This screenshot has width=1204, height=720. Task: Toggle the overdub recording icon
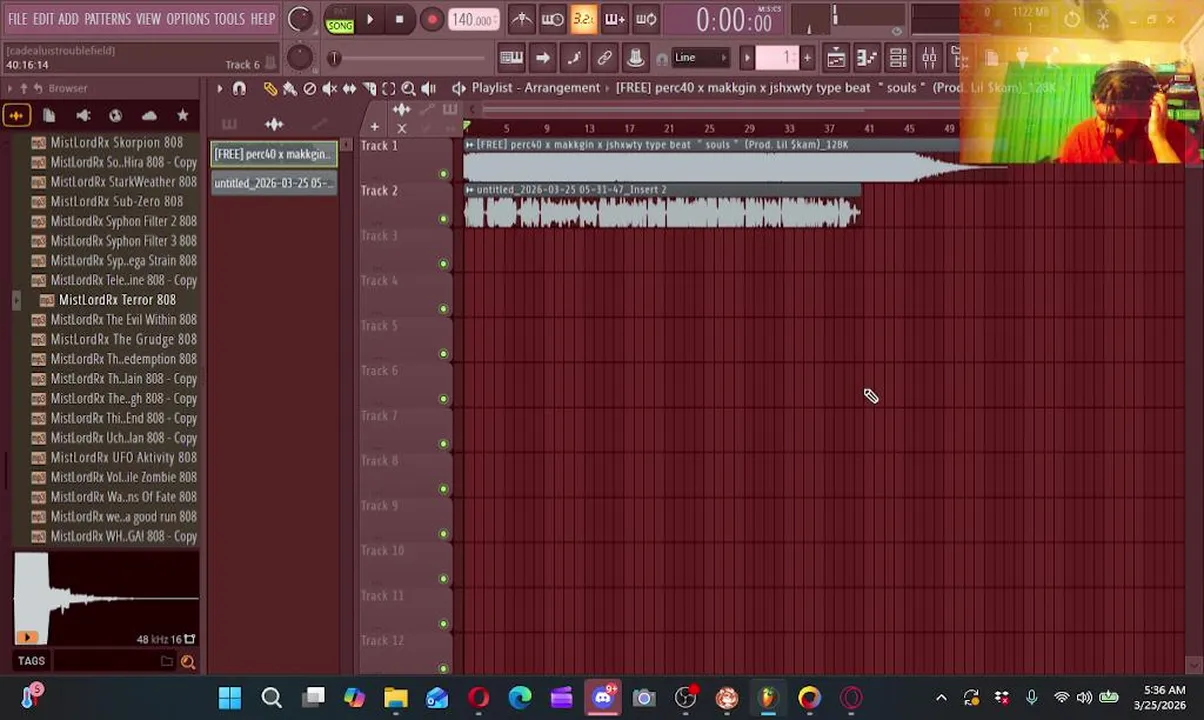614,19
